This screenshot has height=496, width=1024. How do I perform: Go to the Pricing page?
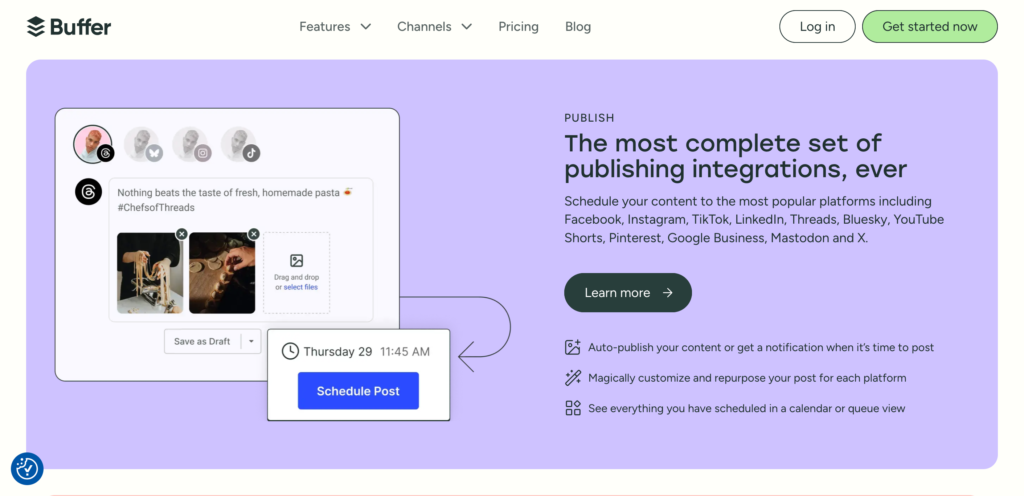coord(519,27)
